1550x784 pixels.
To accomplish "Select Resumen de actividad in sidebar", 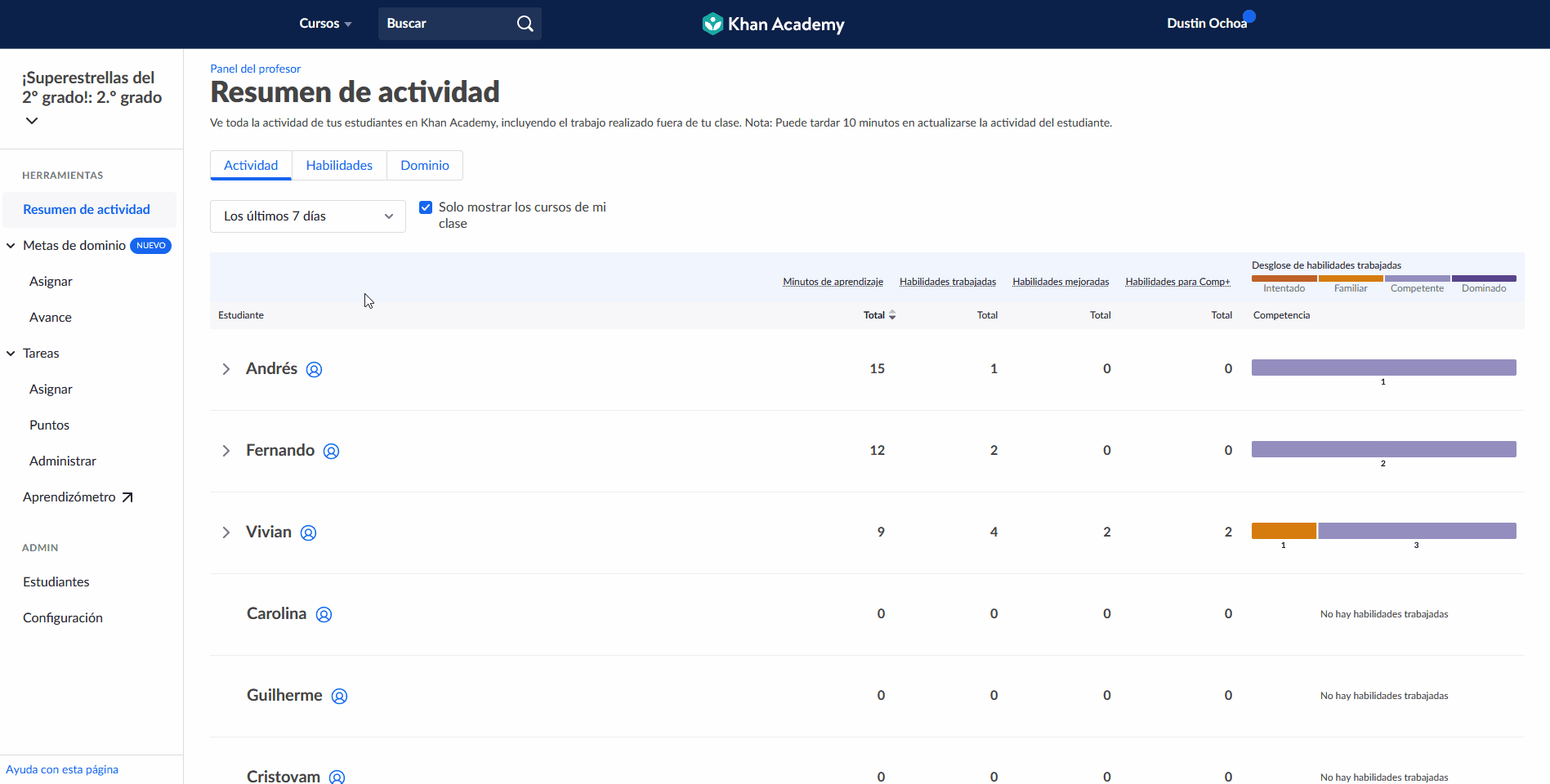I will click(x=89, y=210).
